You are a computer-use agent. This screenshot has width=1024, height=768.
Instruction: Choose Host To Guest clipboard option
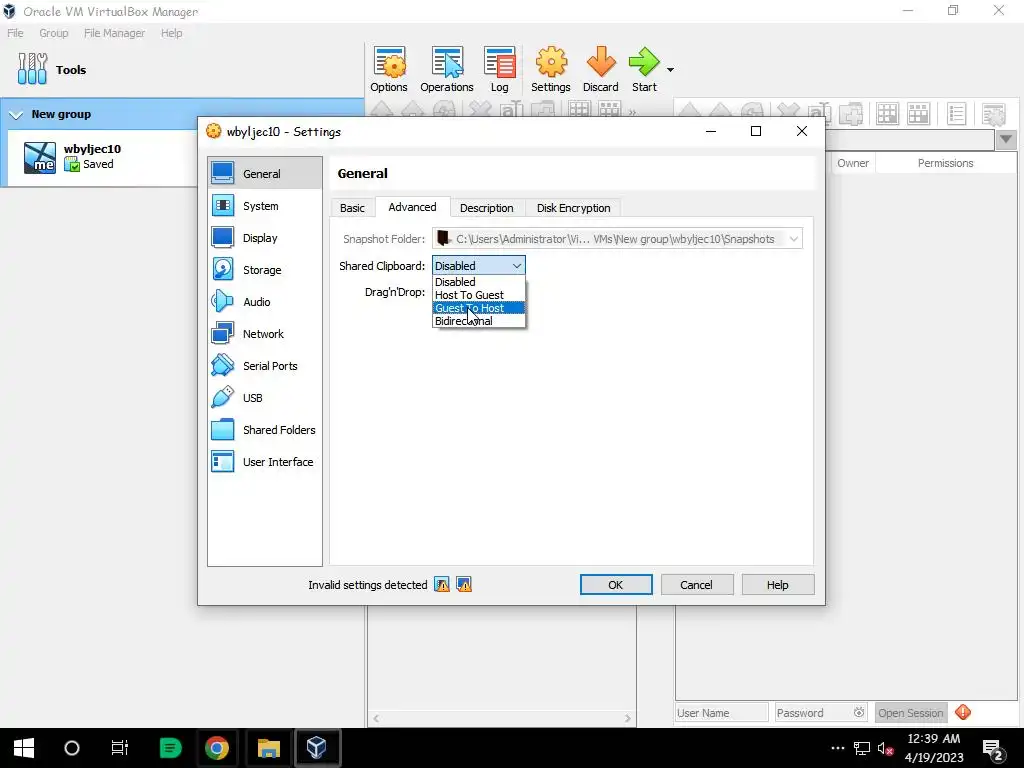pos(478,295)
